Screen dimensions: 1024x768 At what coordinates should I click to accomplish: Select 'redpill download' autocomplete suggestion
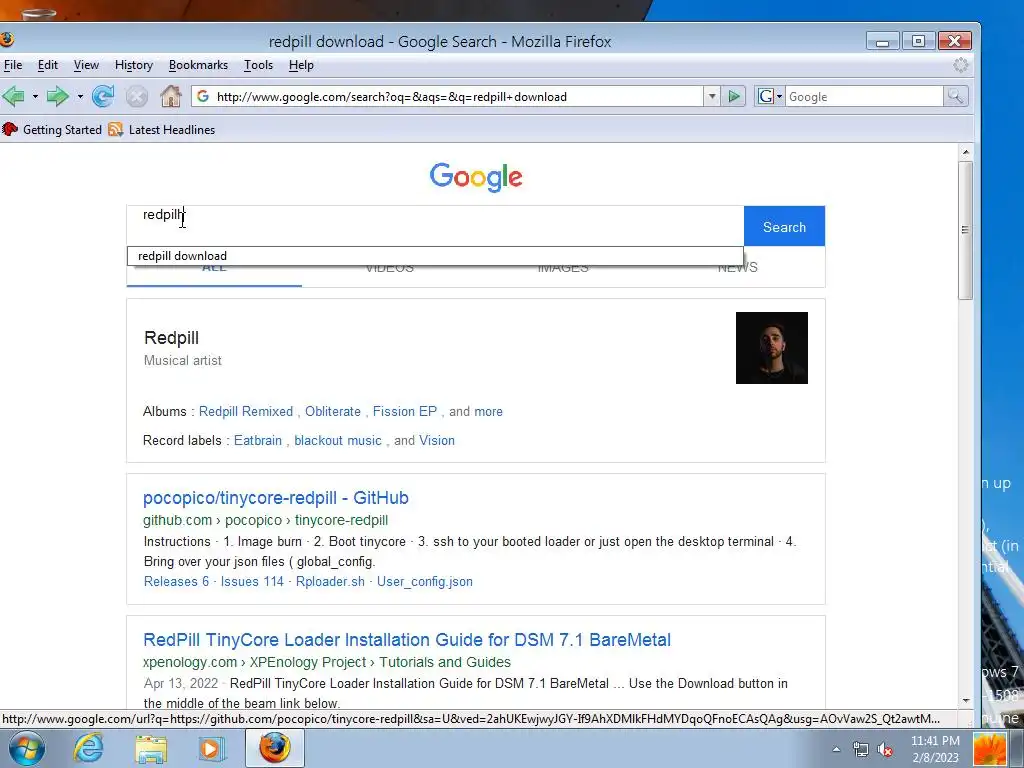tap(435, 256)
